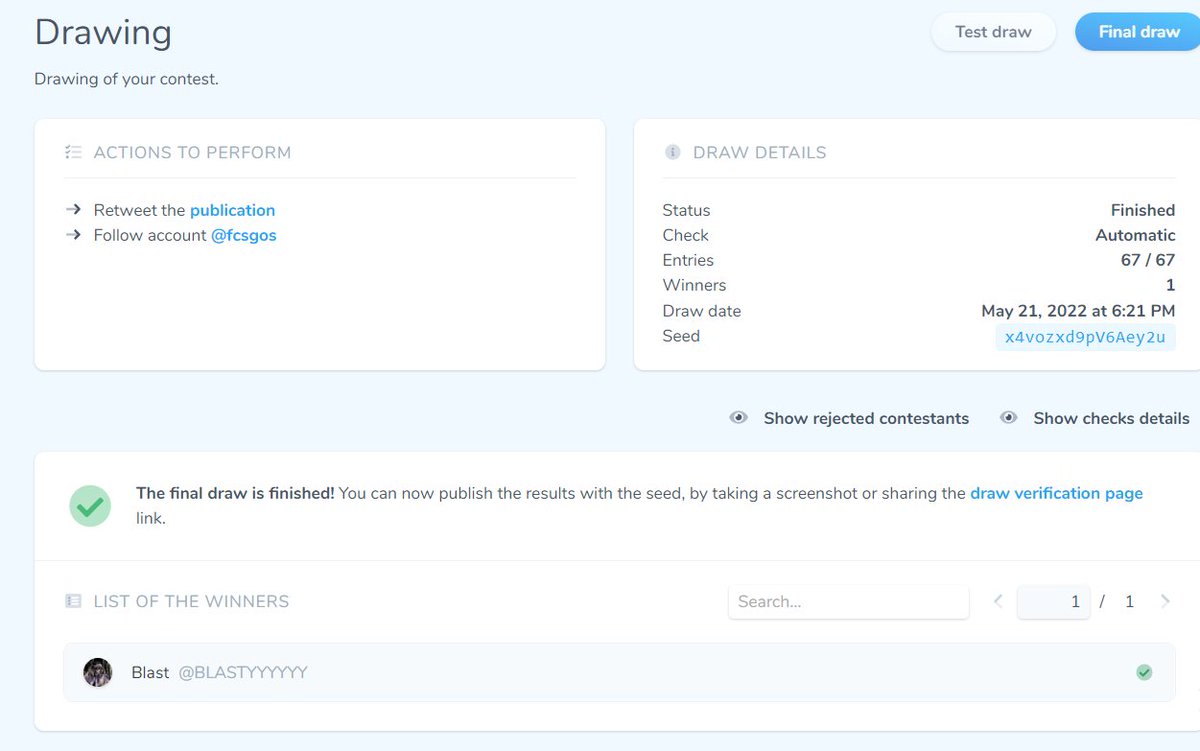
Task: Open the retweet publication link
Action: tap(232, 210)
